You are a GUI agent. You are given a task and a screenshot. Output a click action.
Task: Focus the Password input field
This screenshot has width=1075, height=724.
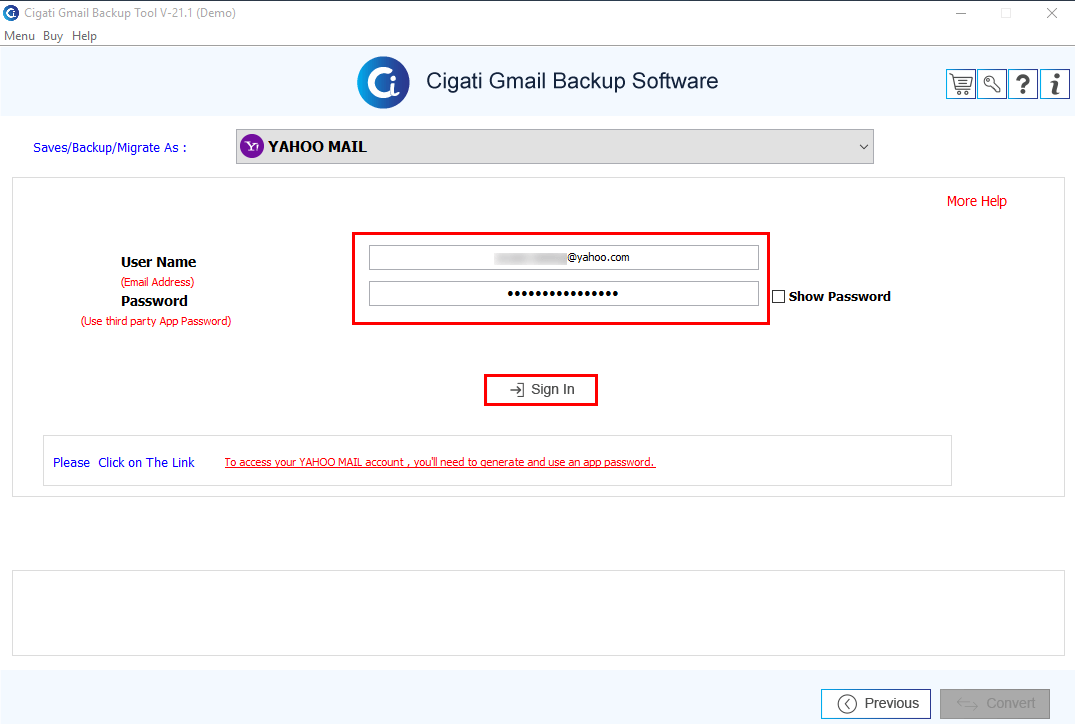coord(564,293)
